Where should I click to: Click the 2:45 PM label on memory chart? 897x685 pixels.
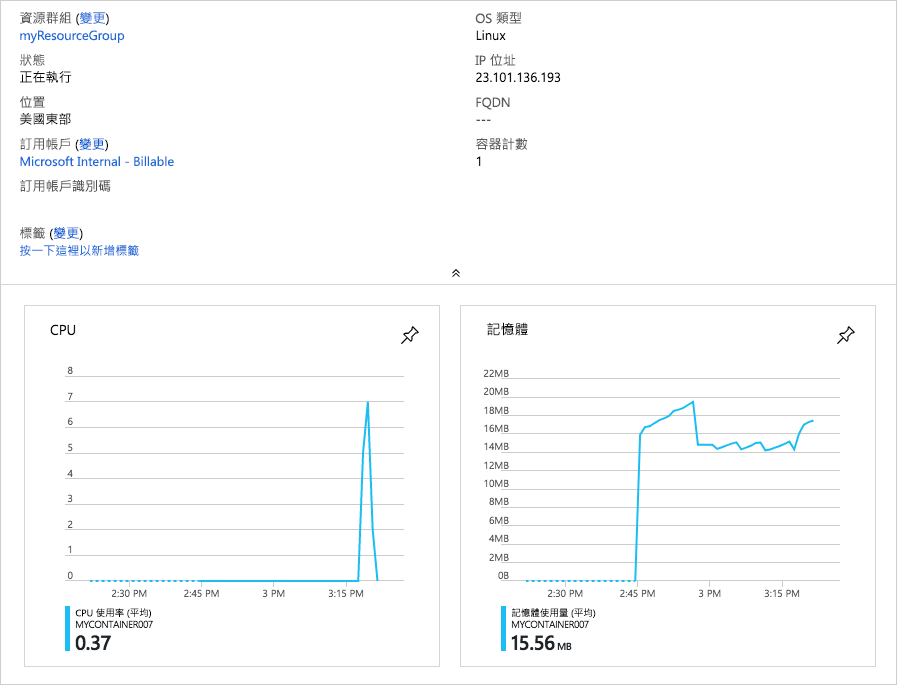point(637,593)
